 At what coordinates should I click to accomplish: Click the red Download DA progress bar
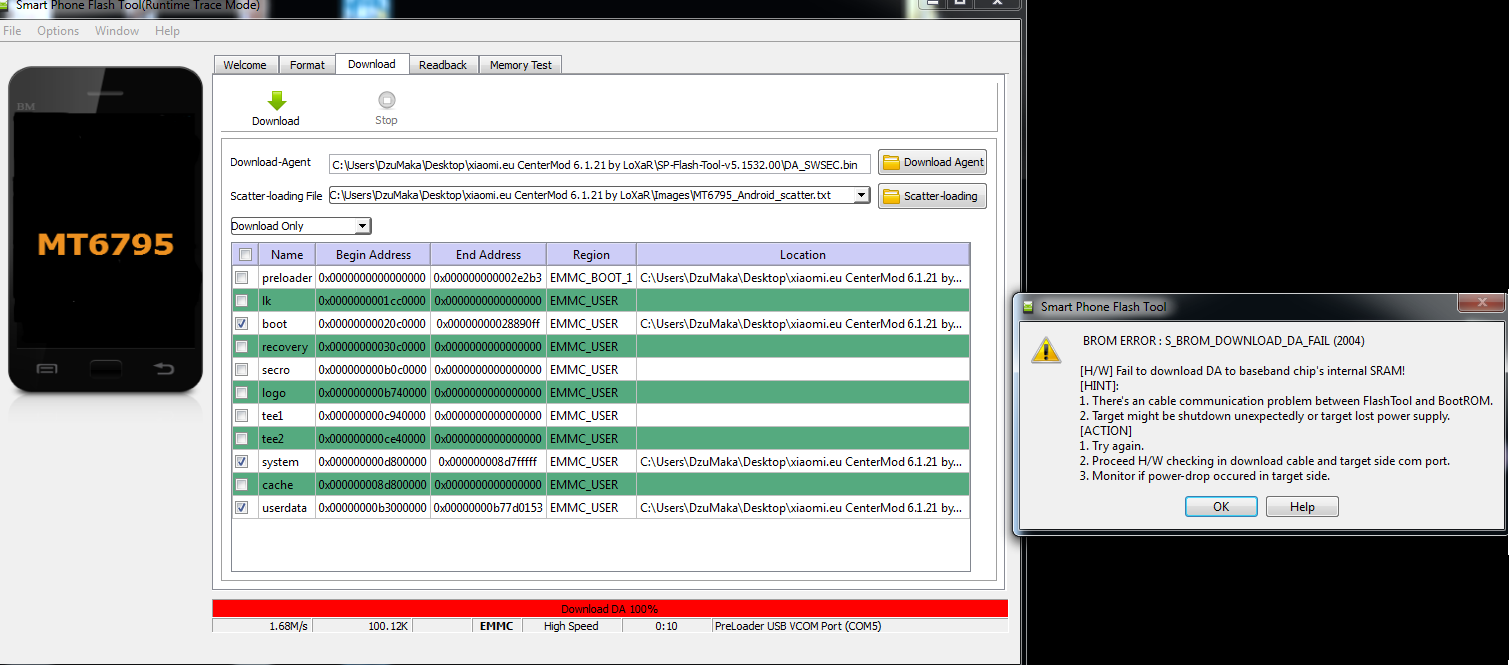point(609,609)
